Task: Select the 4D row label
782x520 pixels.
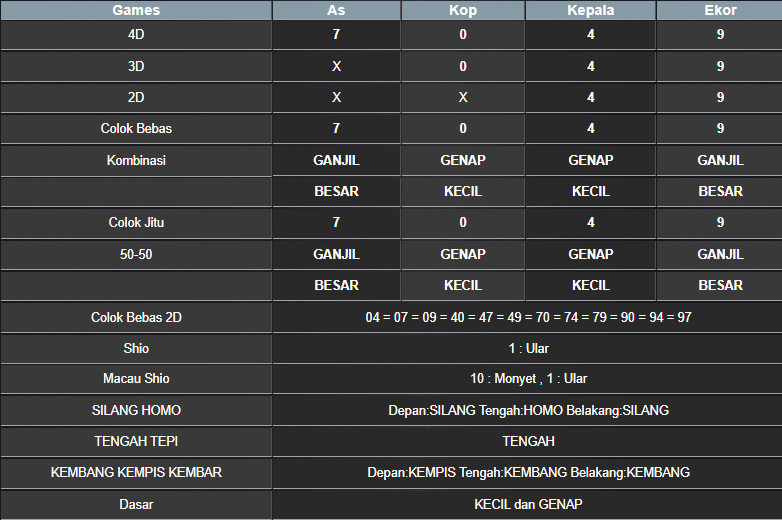Action: pos(136,34)
